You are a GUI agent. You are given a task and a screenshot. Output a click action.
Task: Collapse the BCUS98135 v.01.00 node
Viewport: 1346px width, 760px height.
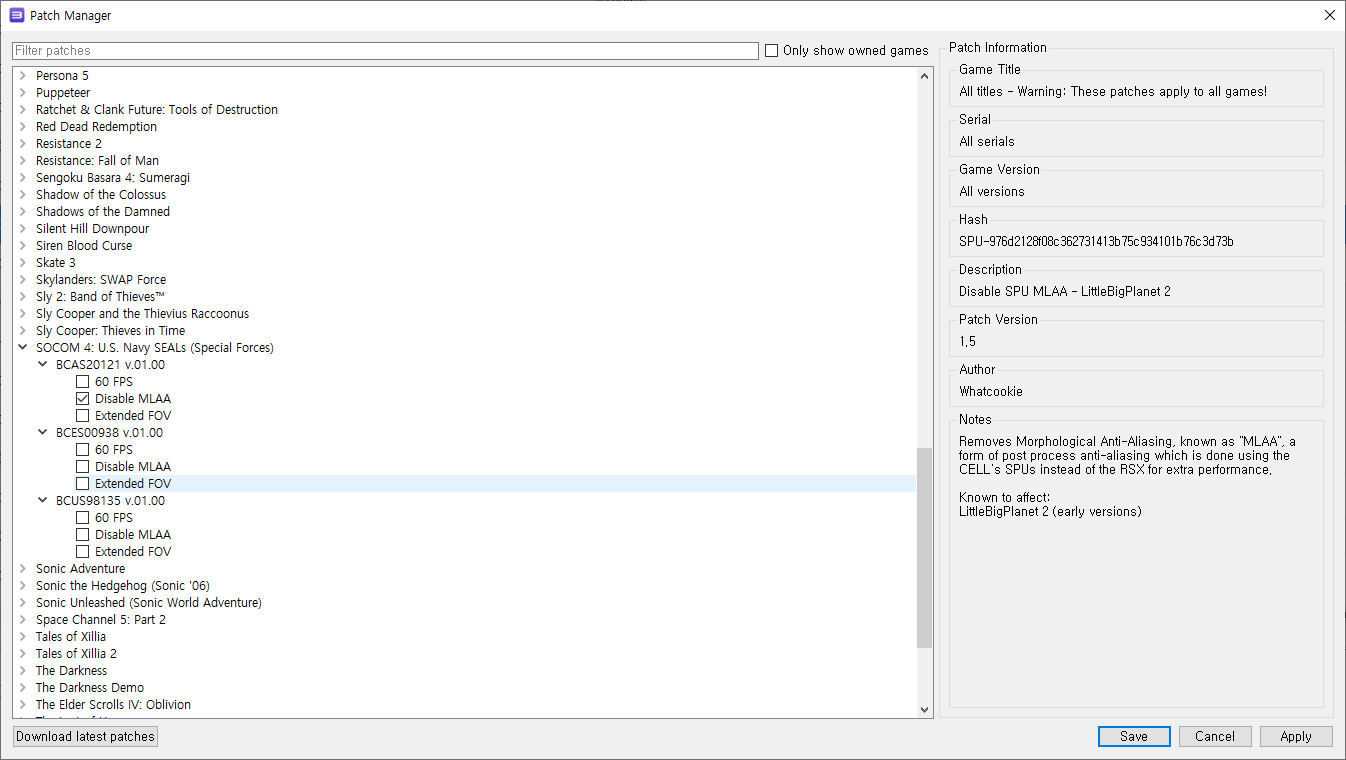click(x=43, y=501)
